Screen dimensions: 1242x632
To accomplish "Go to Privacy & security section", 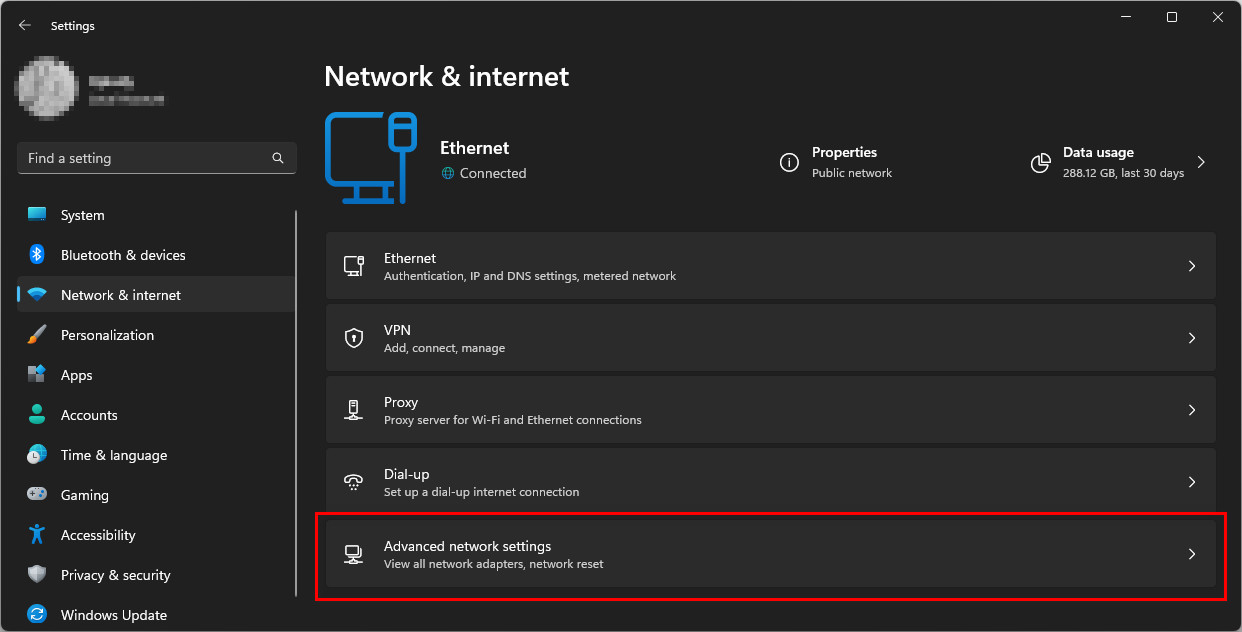I will pos(115,575).
